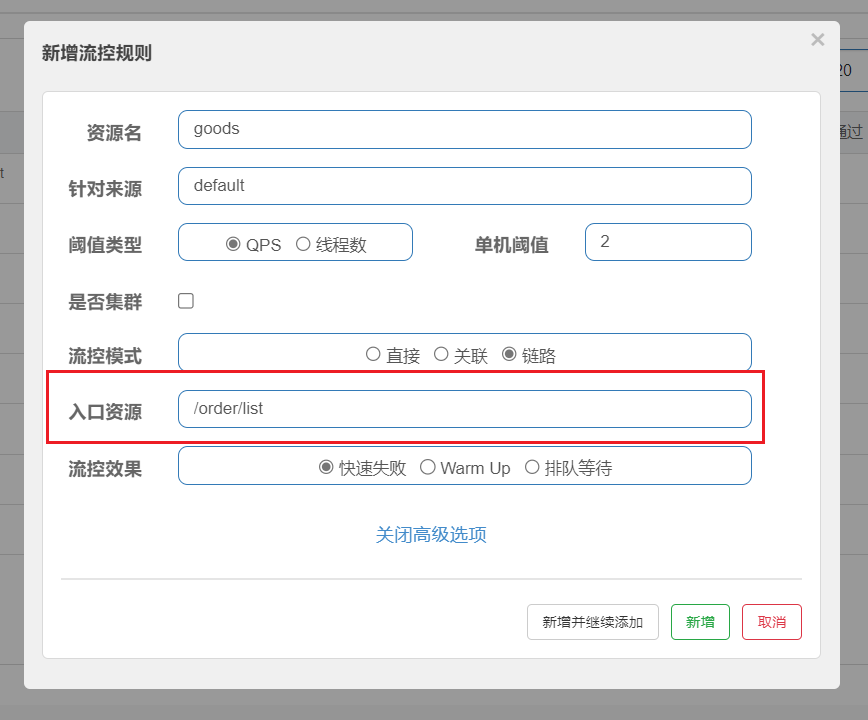Focus the 针对来源 field containing default

[x=464, y=186]
